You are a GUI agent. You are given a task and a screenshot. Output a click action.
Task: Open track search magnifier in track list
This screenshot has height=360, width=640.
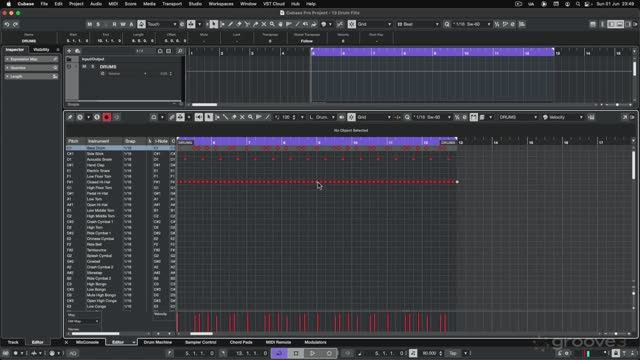[180, 51]
